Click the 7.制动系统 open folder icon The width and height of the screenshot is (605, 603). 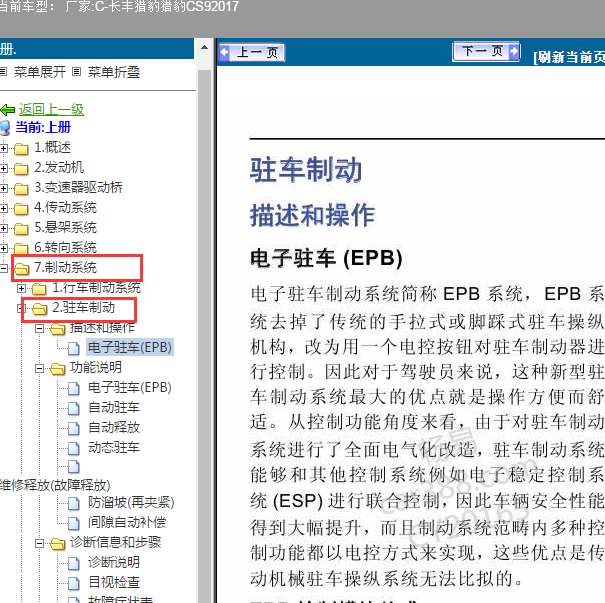(x=22, y=269)
